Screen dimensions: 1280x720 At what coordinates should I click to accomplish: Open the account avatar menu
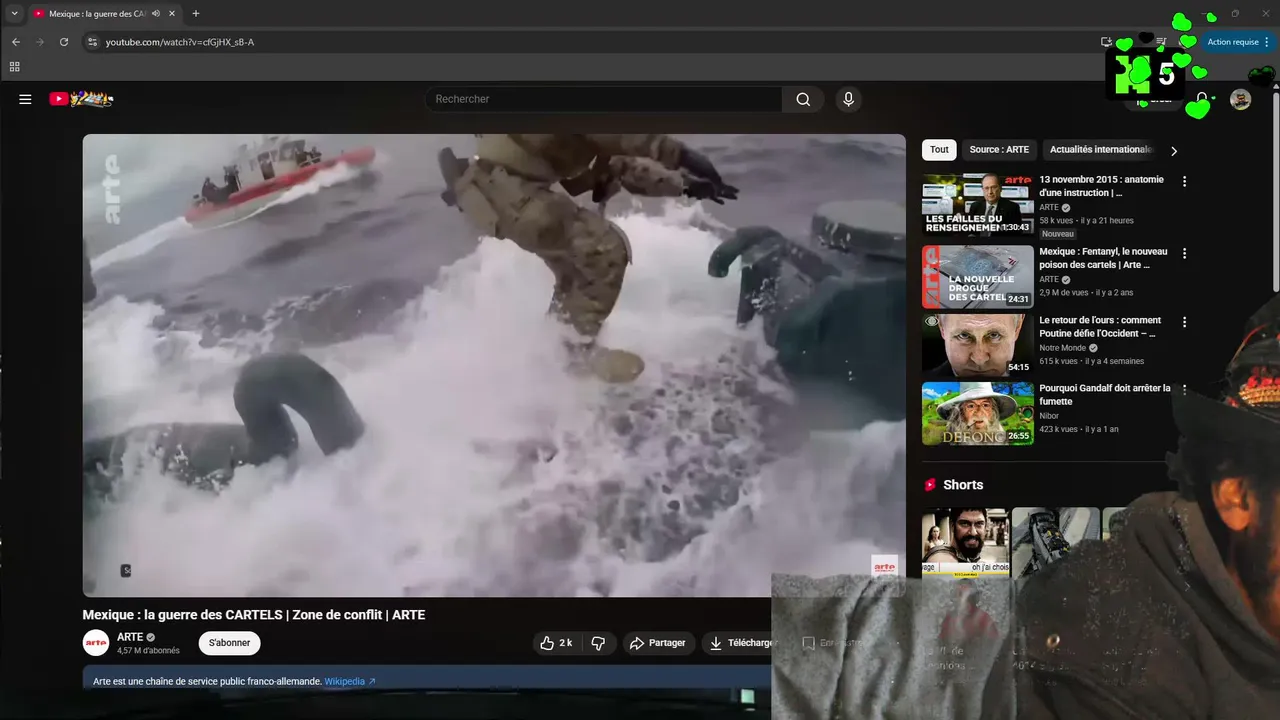(x=1240, y=99)
